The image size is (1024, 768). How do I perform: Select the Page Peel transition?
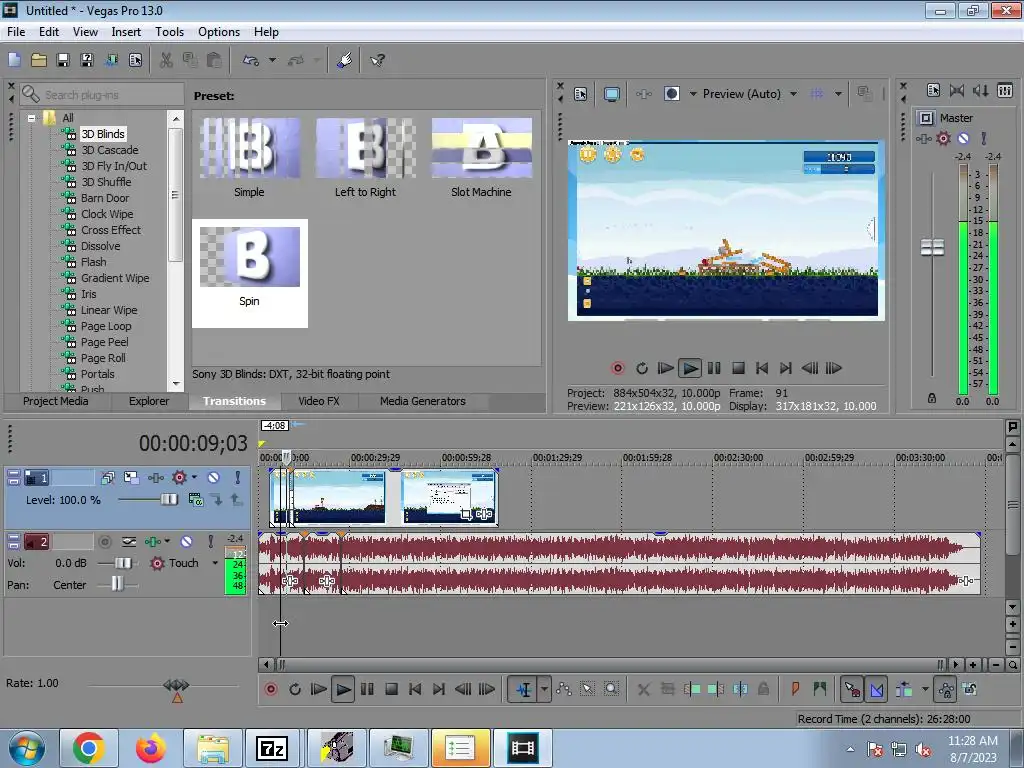pyautogui.click(x=104, y=342)
